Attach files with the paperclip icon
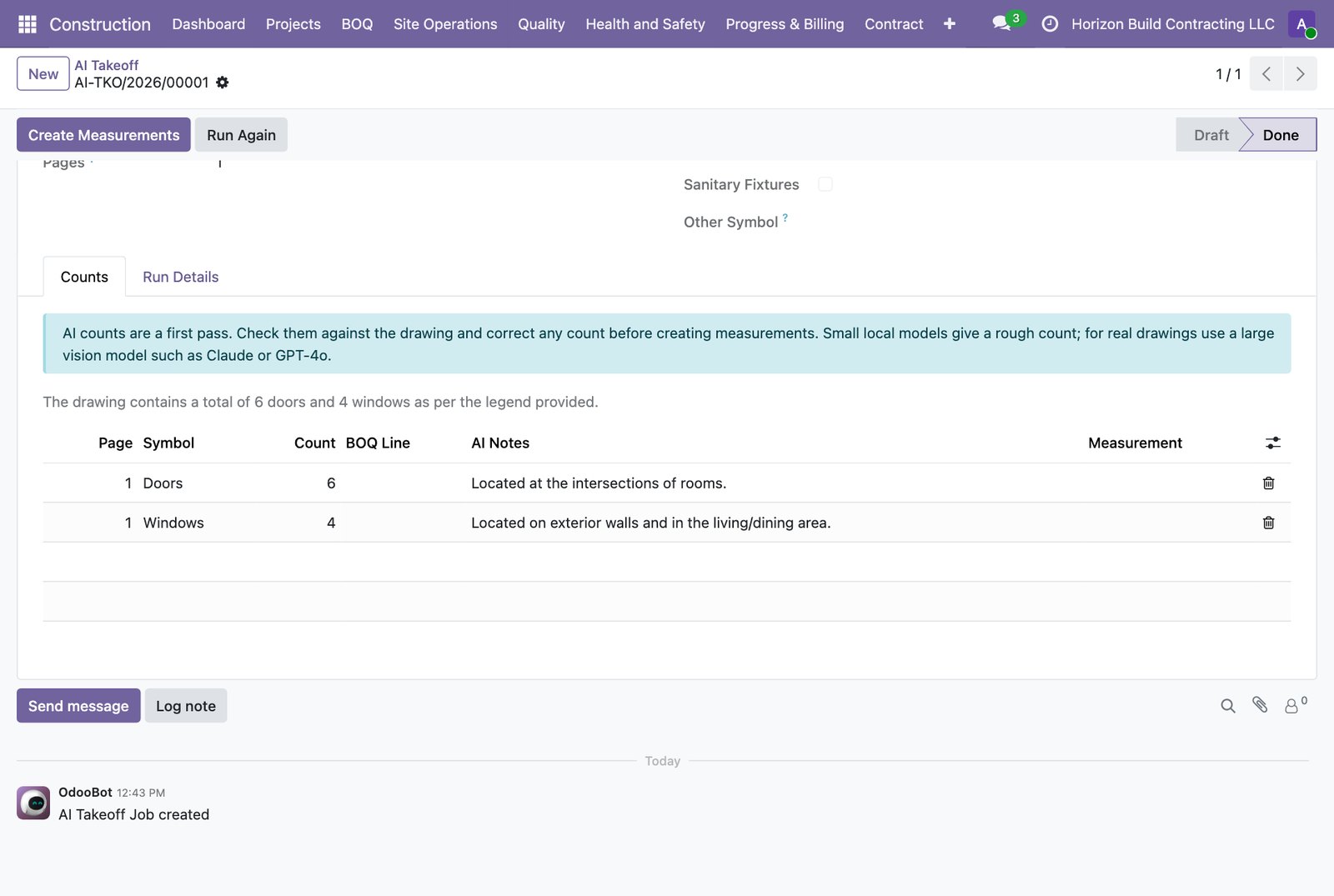This screenshot has height=896, width=1334. click(1260, 705)
